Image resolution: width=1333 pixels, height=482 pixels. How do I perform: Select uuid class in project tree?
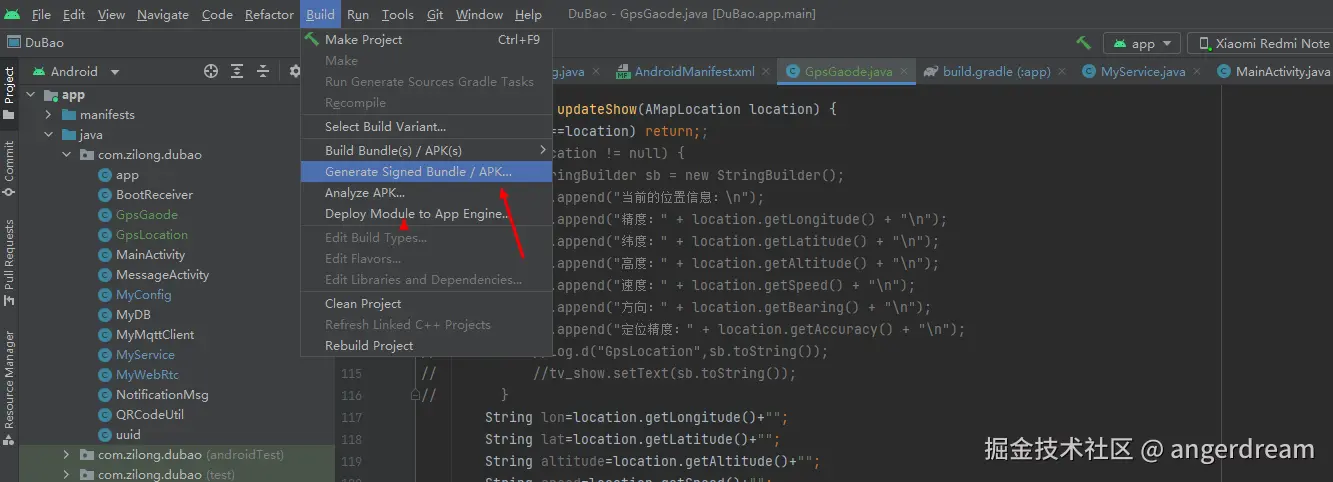click(x=128, y=435)
